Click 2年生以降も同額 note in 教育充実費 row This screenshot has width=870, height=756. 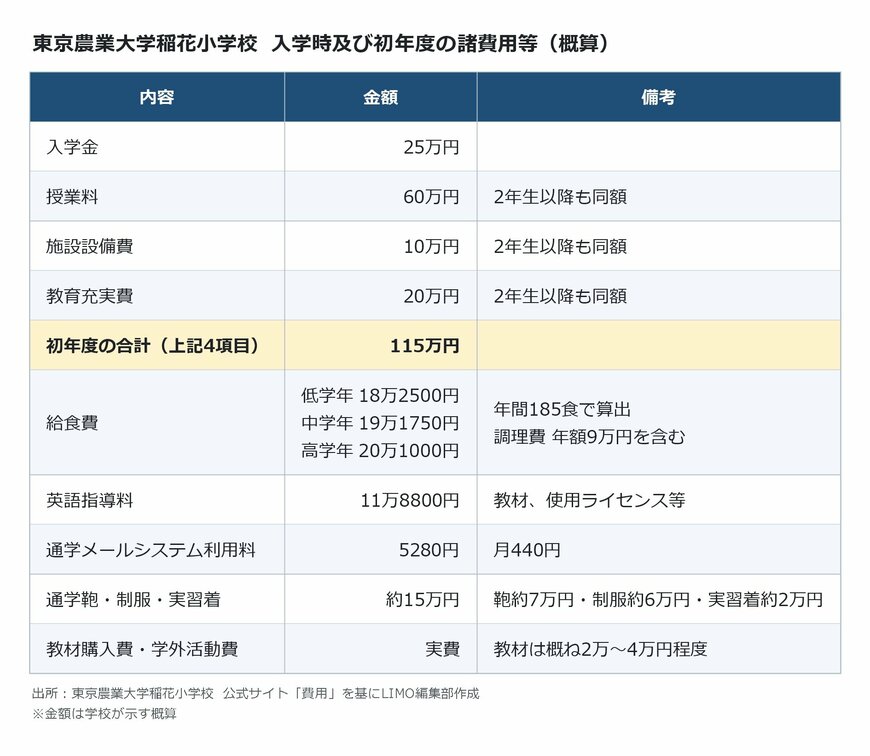tap(560, 296)
